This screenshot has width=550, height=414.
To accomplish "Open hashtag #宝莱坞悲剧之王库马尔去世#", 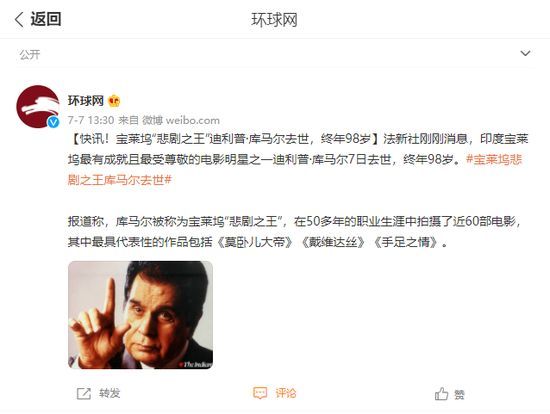I will 295,170.
